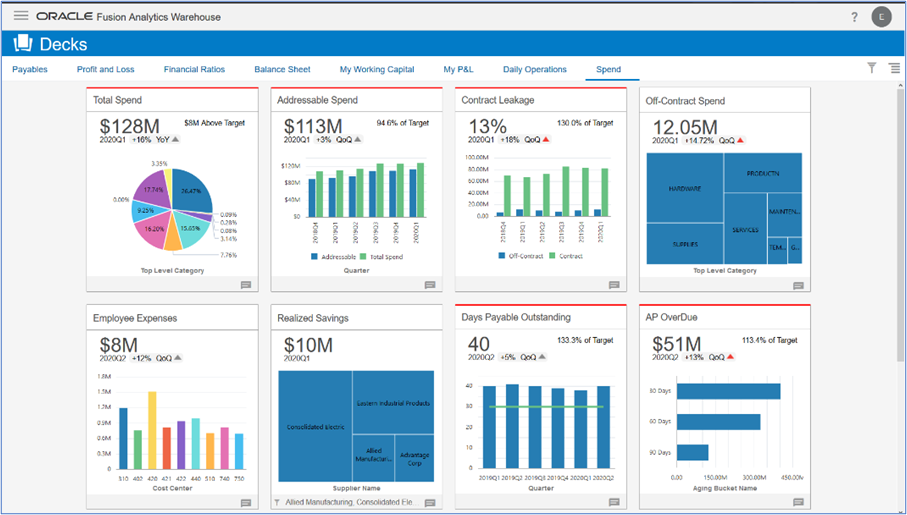The image size is (907, 515).
Task: Open comments on Addressable Spend card
Action: [x=430, y=285]
